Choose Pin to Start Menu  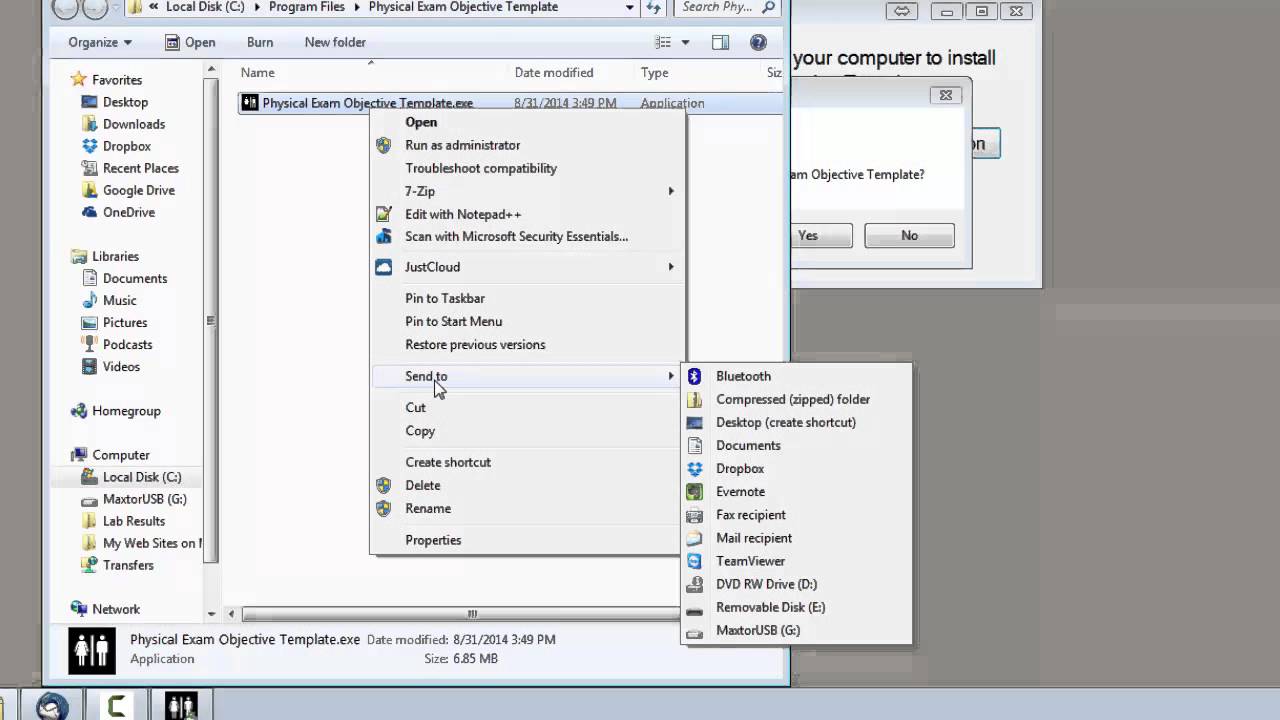[x=453, y=321]
